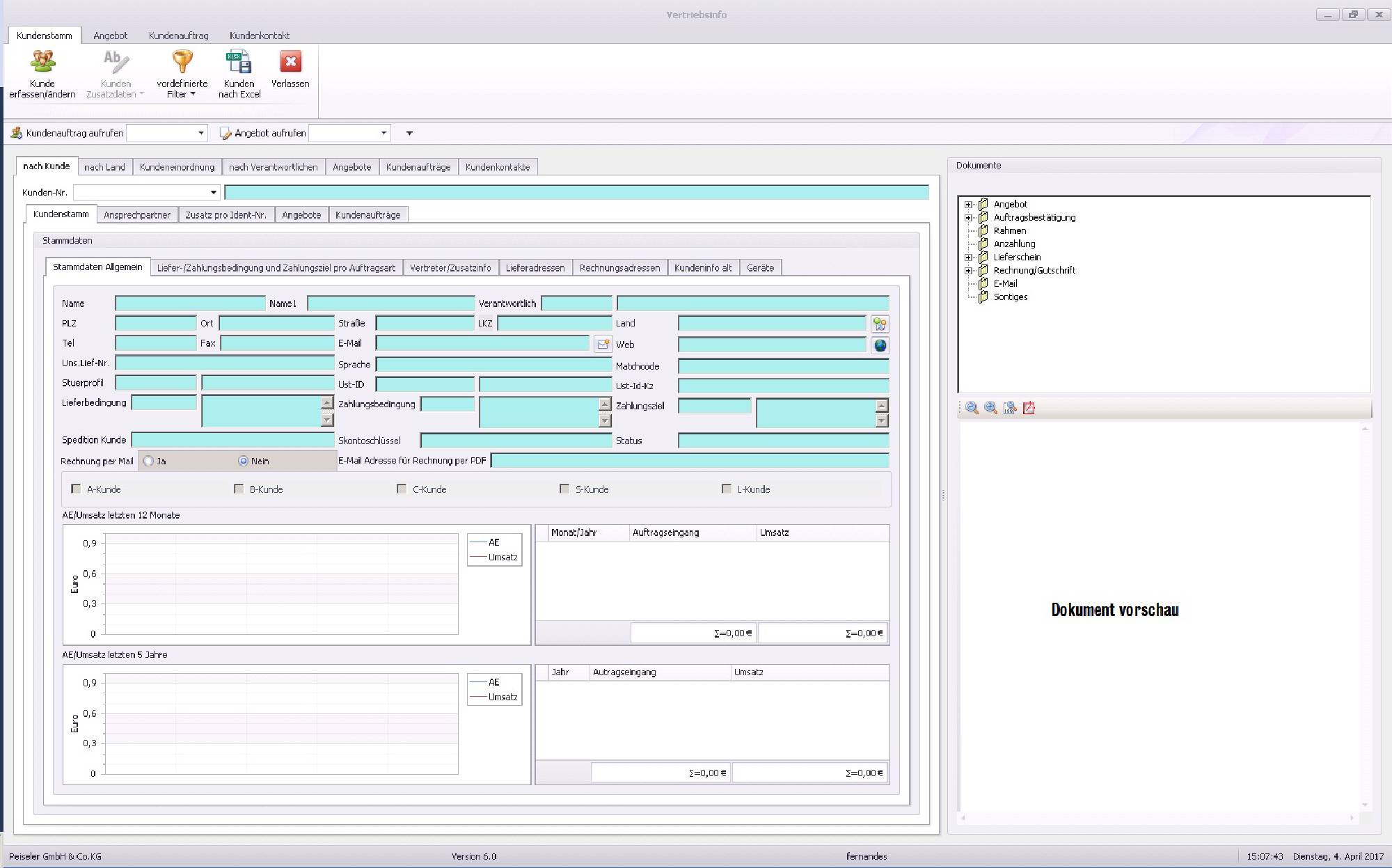Click the Name input field
Viewport: 1392px width, 868px height.
(190, 303)
